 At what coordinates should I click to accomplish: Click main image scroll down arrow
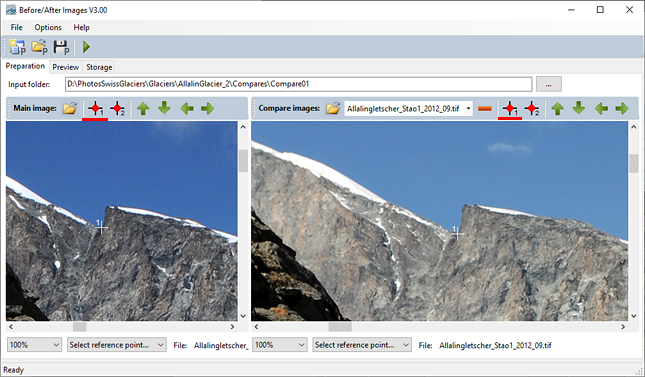243,316
